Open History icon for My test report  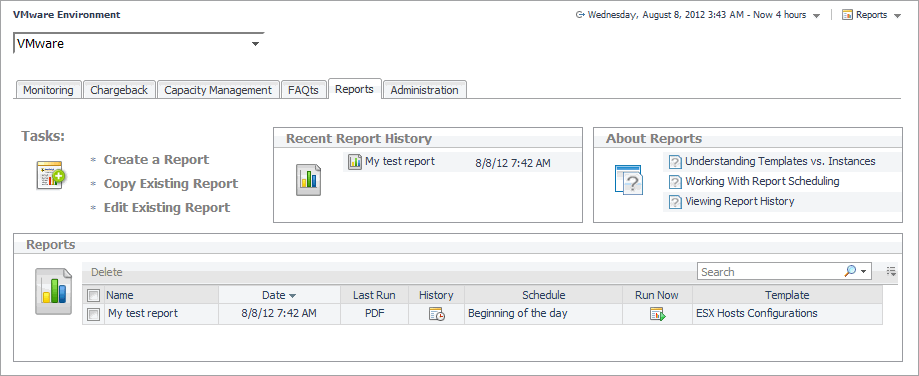click(x=436, y=314)
